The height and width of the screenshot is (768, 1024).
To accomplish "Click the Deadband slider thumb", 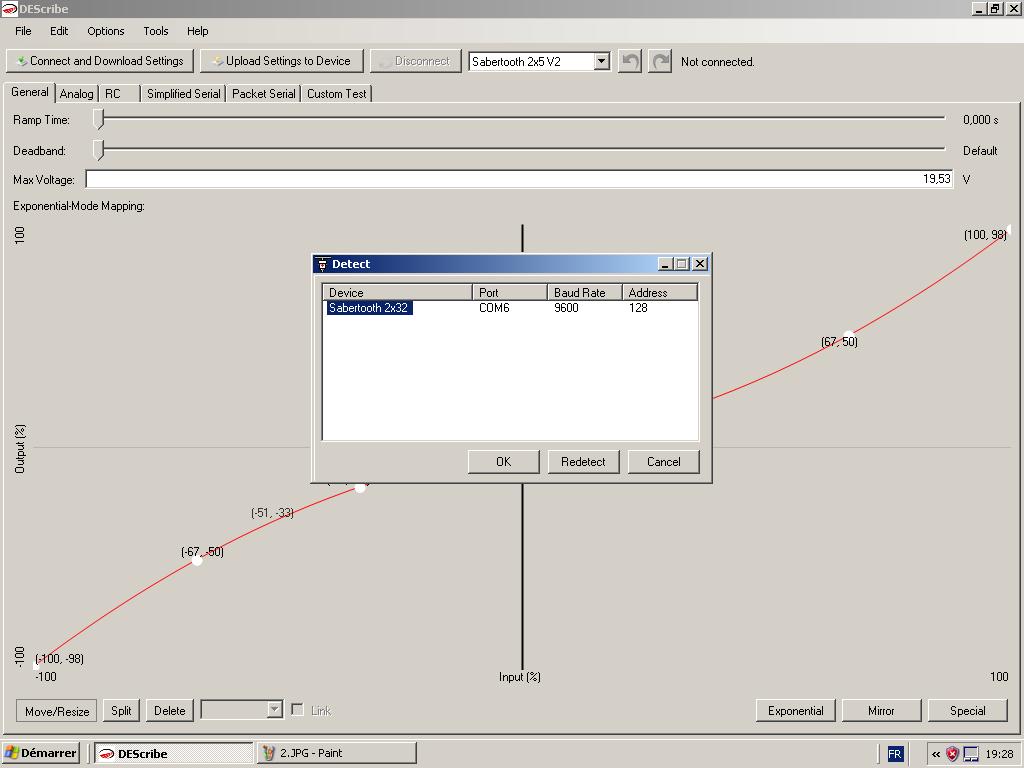I will pos(99,150).
